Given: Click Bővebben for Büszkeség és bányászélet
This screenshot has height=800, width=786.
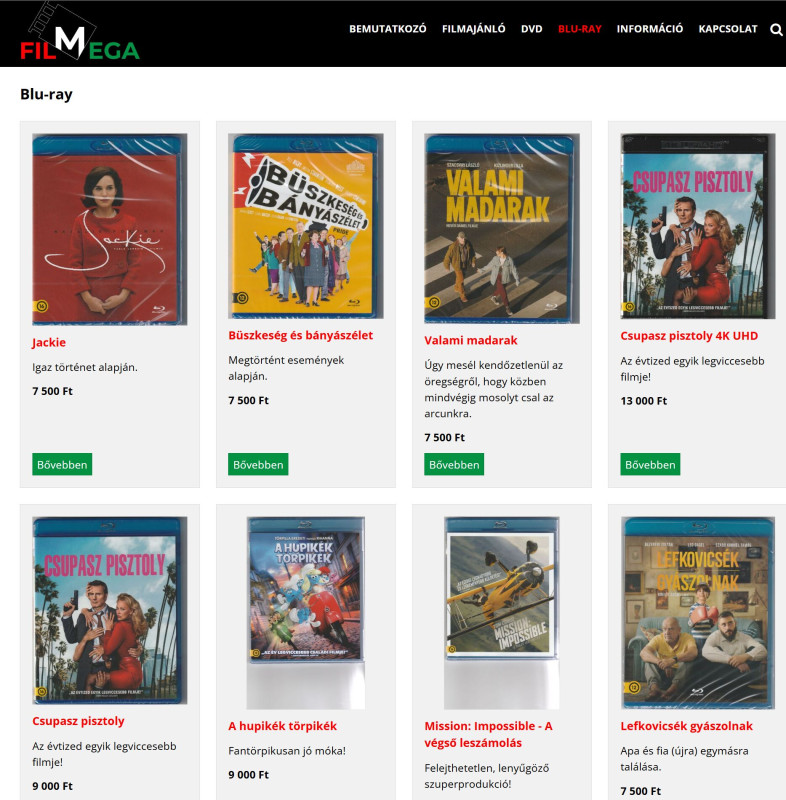Looking at the screenshot, I should pos(258,464).
